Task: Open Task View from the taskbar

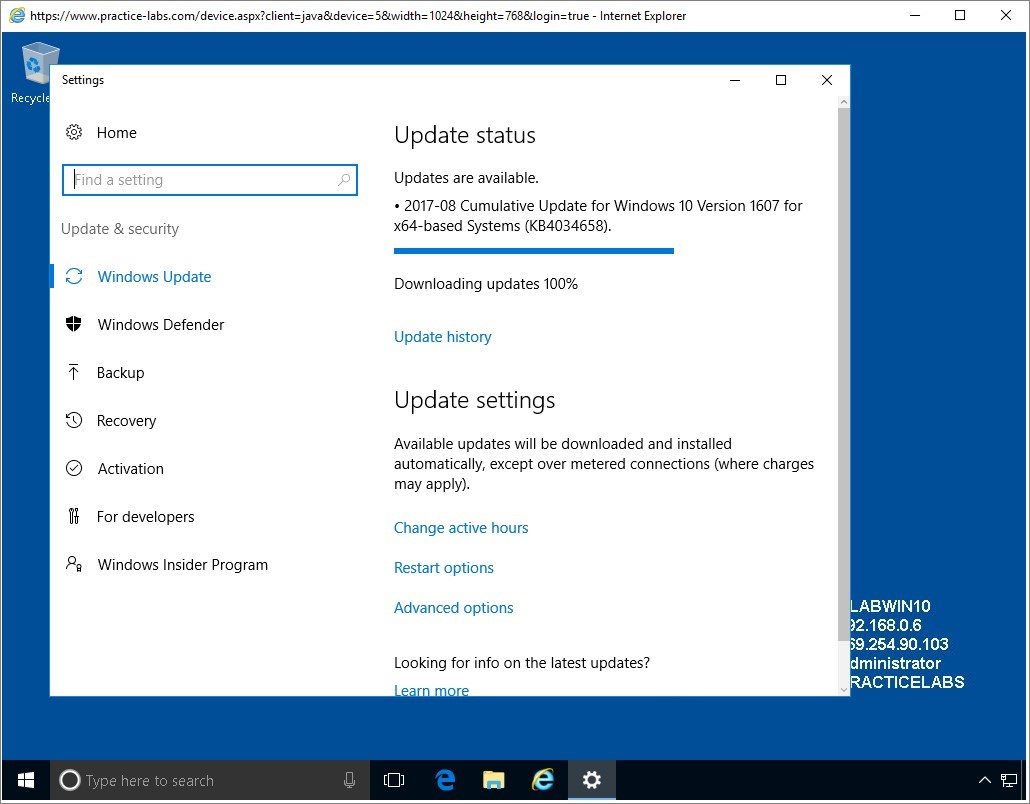Action: pos(394,780)
